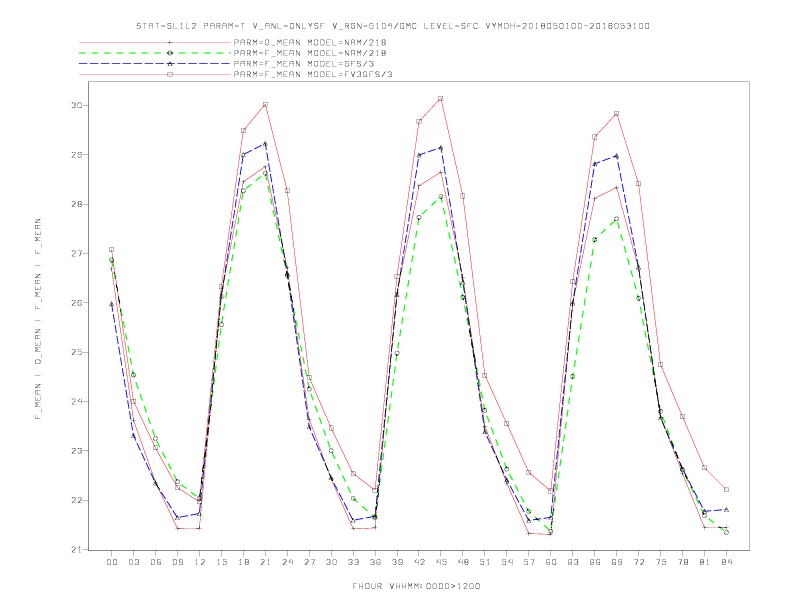Click x-axis forecast hour 42
This screenshot has height=612, width=792.
[419, 562]
